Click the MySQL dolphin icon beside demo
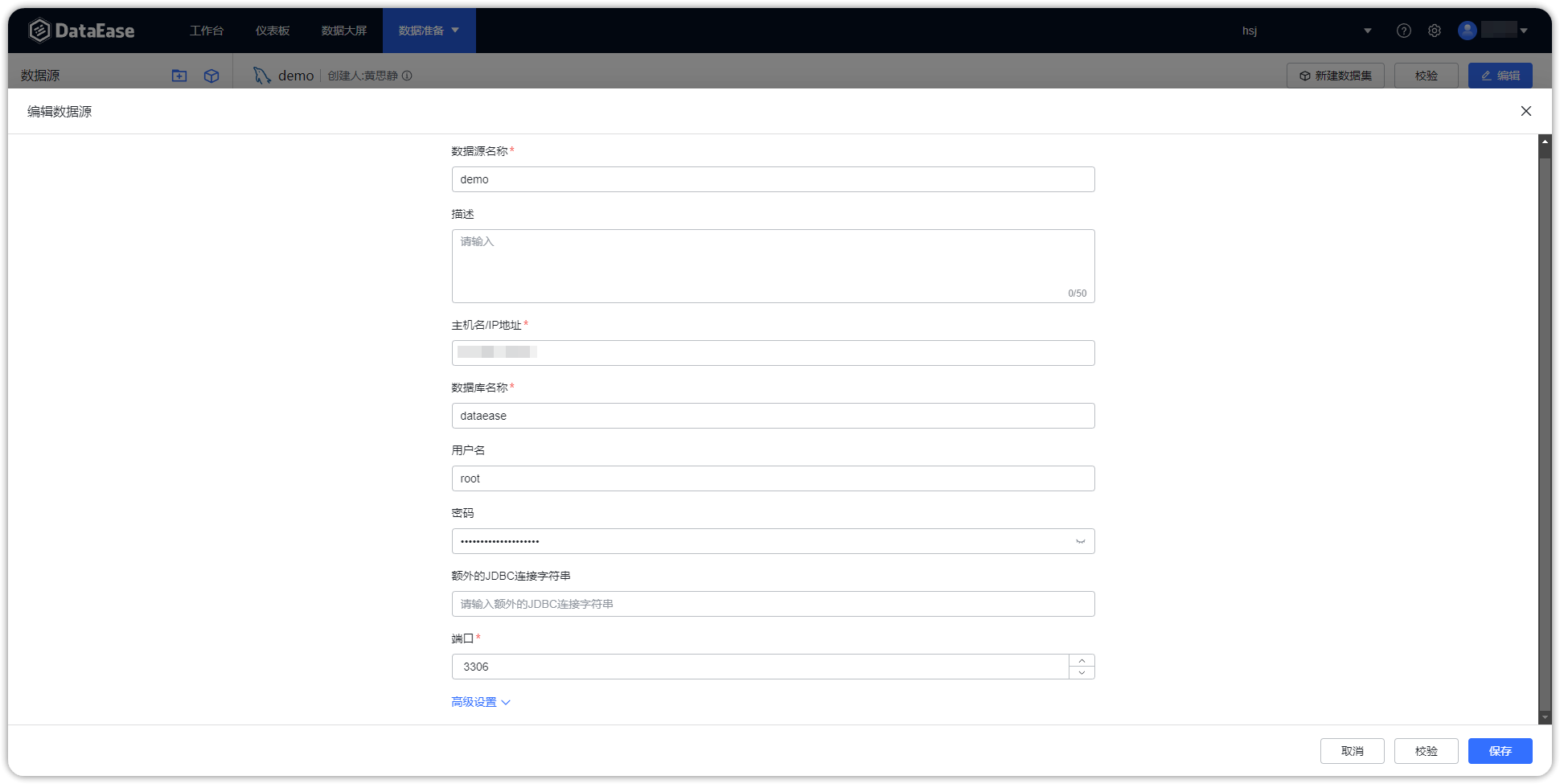This screenshot has width=1560, height=784. pos(261,75)
